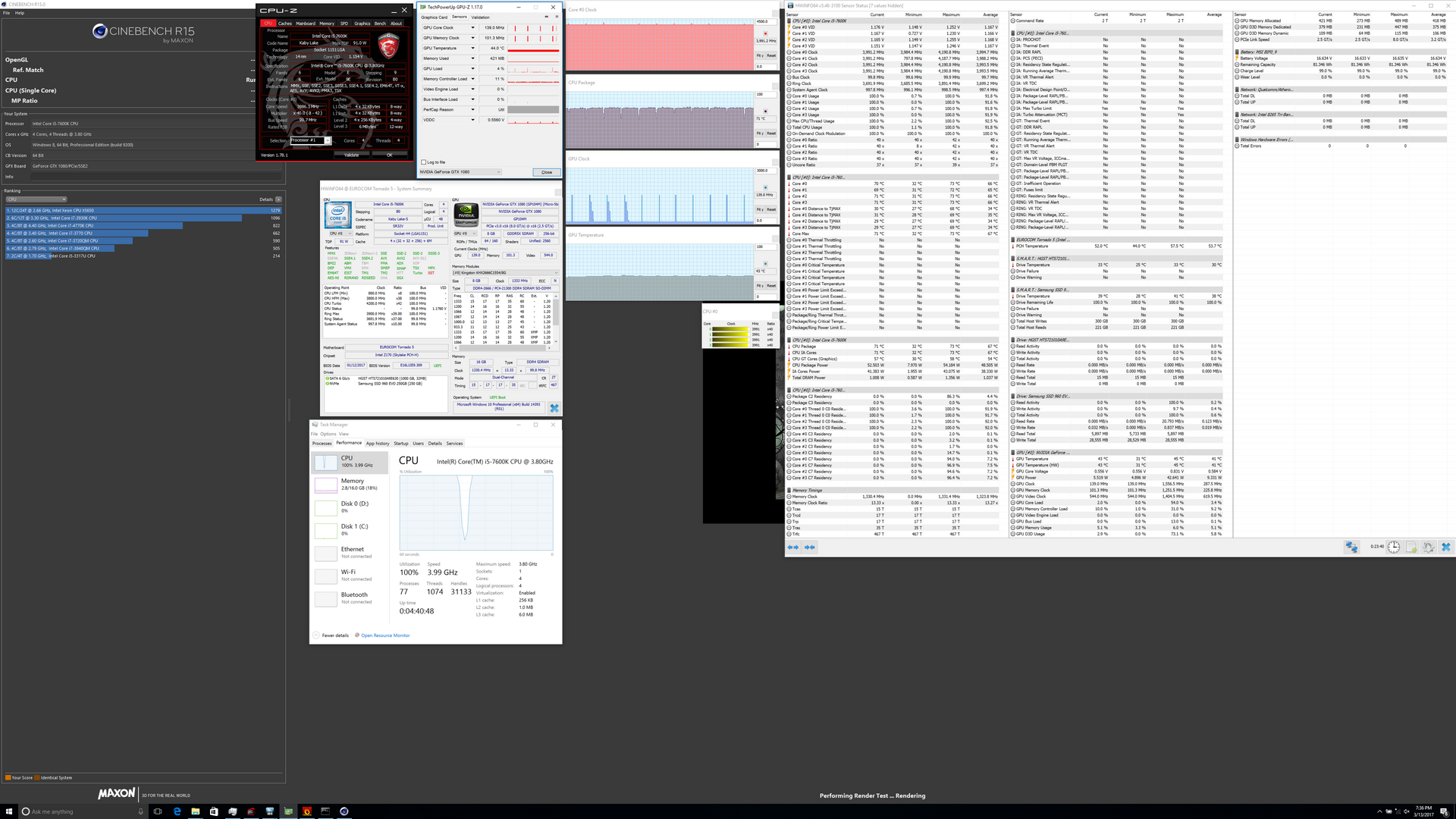Open File Explorer from the taskbar
Screen dimensions: 1456x819
point(195,811)
